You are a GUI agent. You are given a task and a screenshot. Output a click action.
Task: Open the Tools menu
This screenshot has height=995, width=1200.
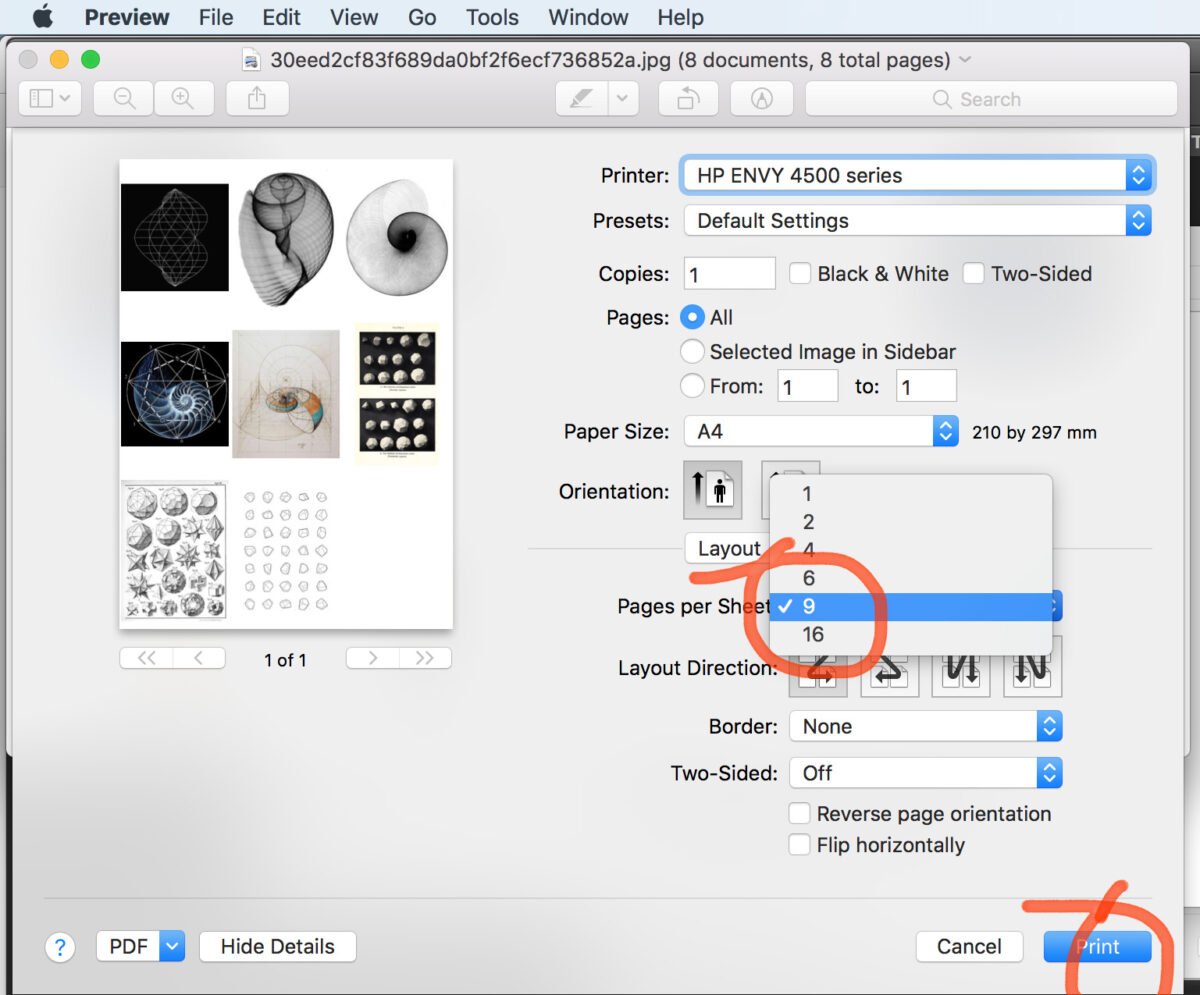point(491,17)
